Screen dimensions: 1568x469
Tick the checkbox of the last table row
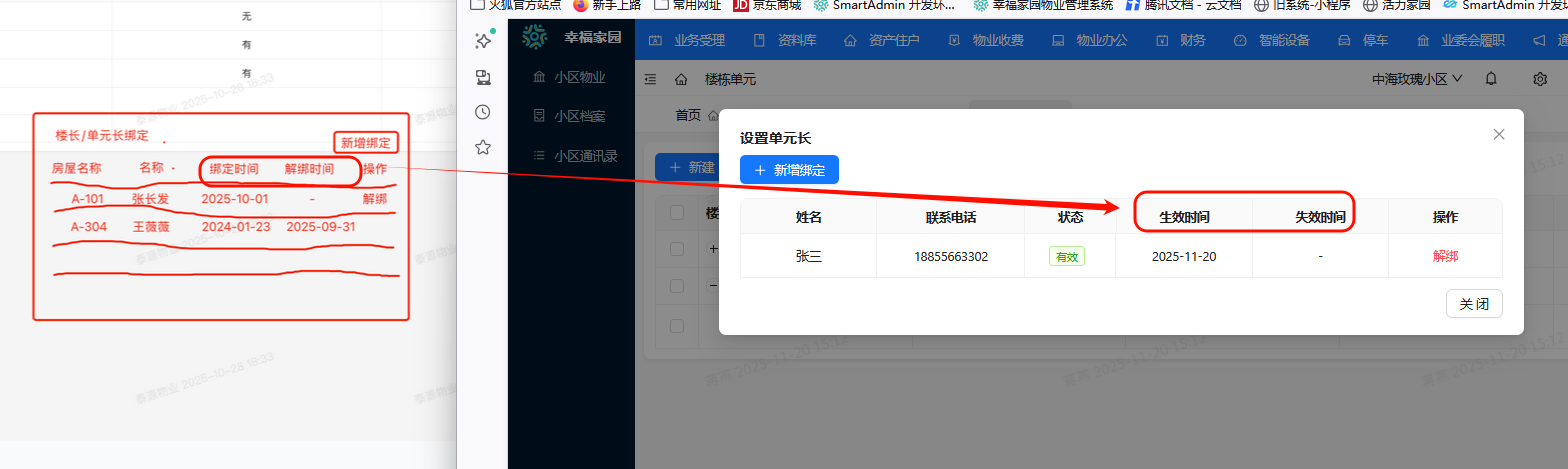(x=678, y=326)
